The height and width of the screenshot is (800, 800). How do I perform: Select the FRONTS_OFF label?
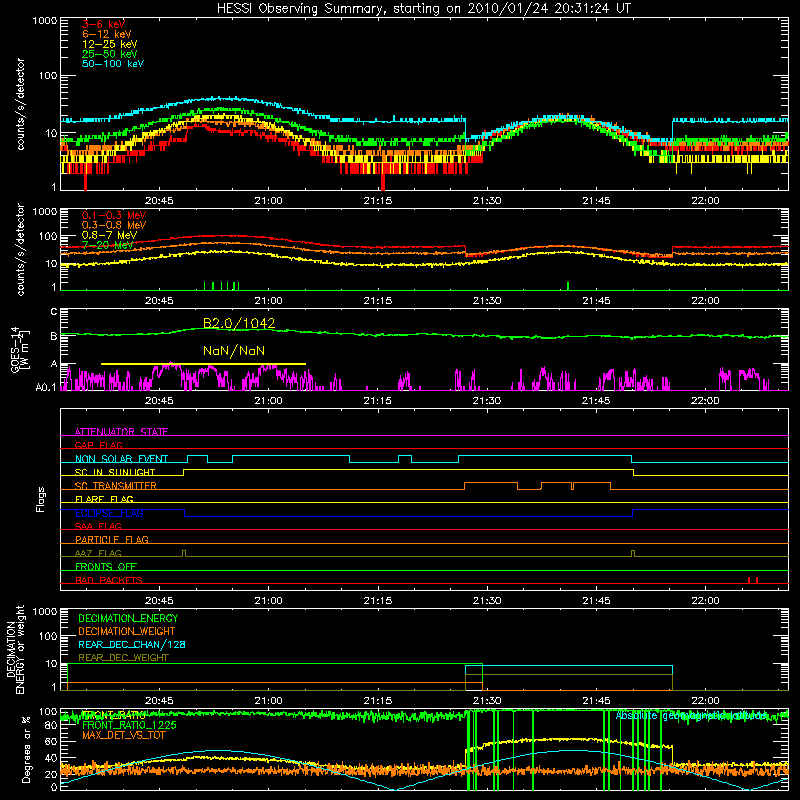pyautogui.click(x=106, y=567)
